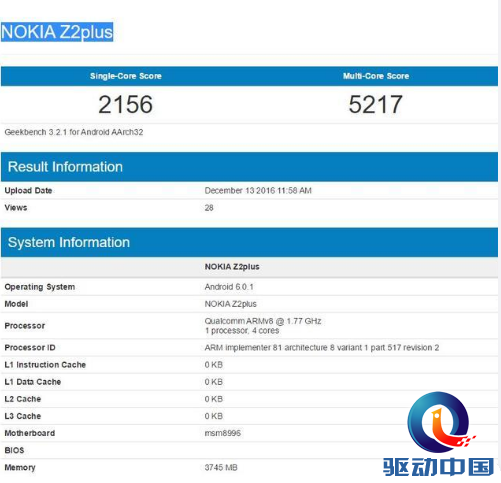
Task: Click the single-core score 2156
Action: click(x=126, y=105)
